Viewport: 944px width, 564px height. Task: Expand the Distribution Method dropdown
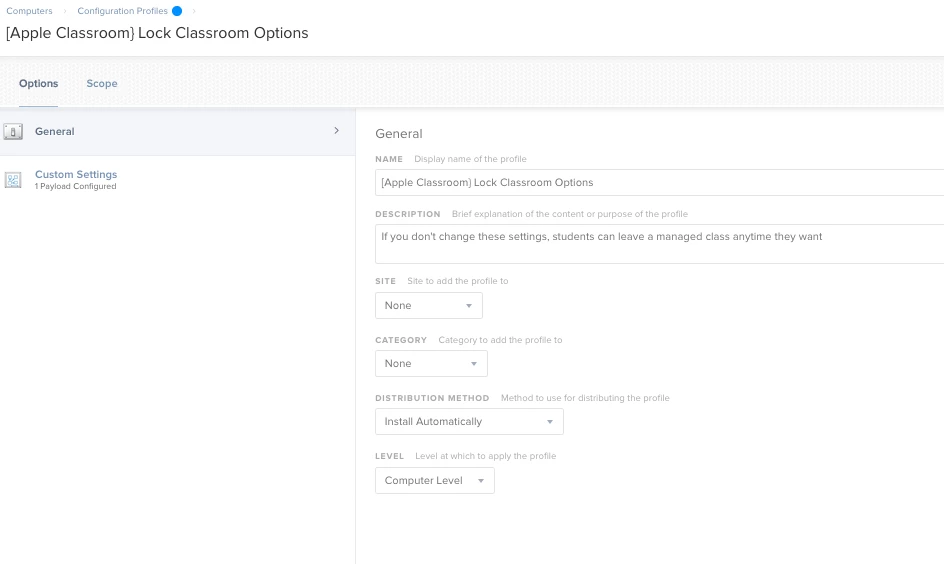click(x=469, y=422)
